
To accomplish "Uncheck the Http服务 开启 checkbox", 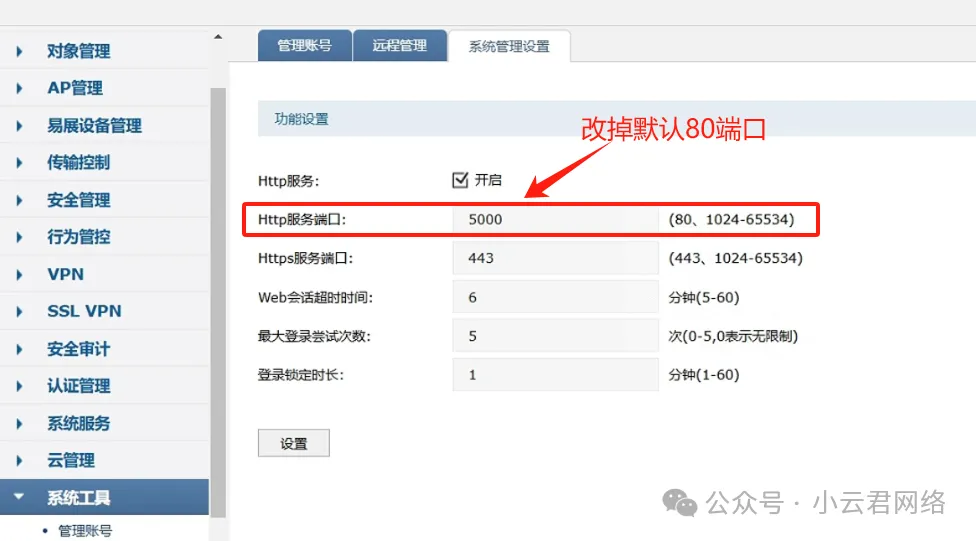I will tap(461, 180).
